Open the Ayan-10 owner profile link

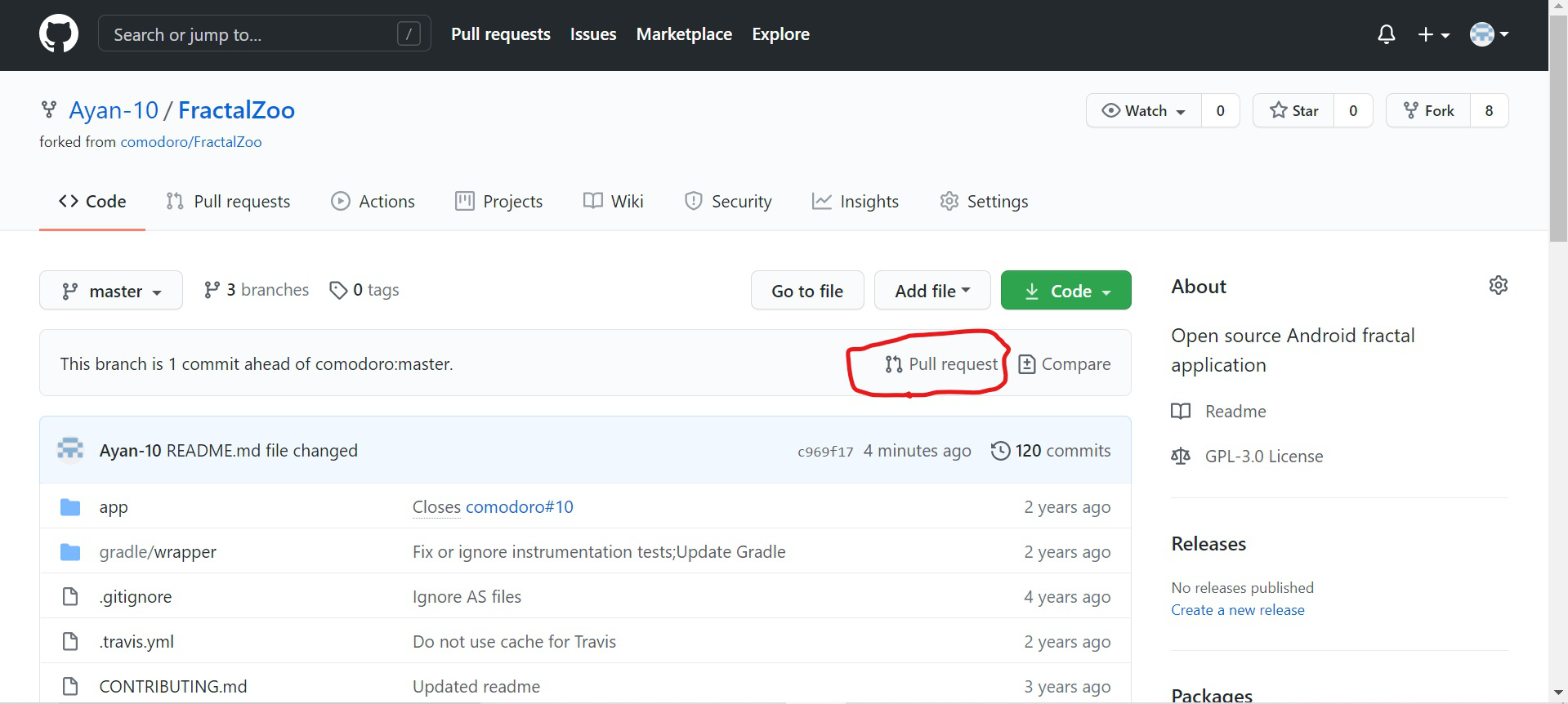(114, 110)
